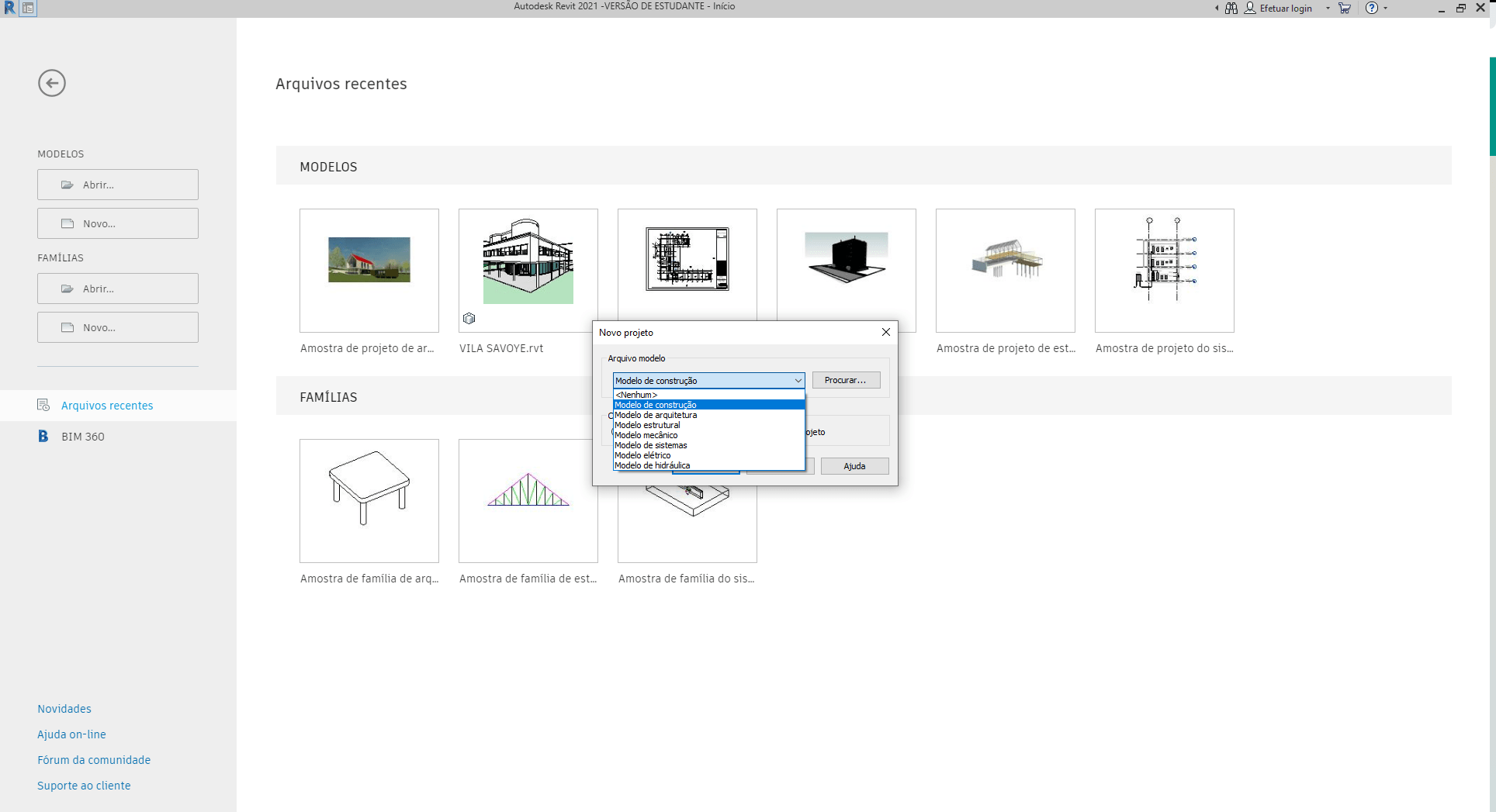The width and height of the screenshot is (1496, 812).
Task: Open the Suporte ao cliente link
Action: pyautogui.click(x=83, y=785)
